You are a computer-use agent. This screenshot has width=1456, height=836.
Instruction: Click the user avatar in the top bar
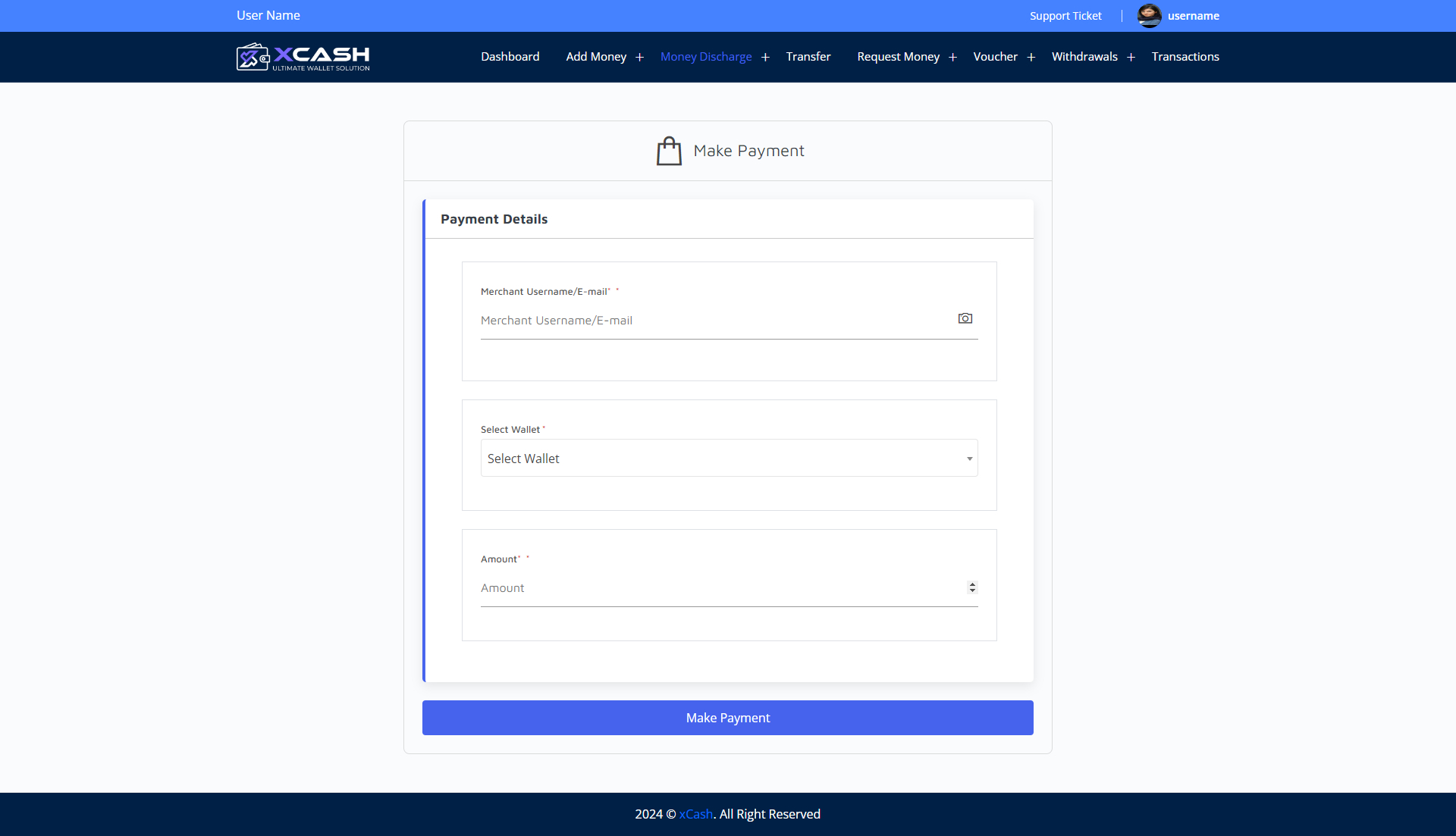1148,15
